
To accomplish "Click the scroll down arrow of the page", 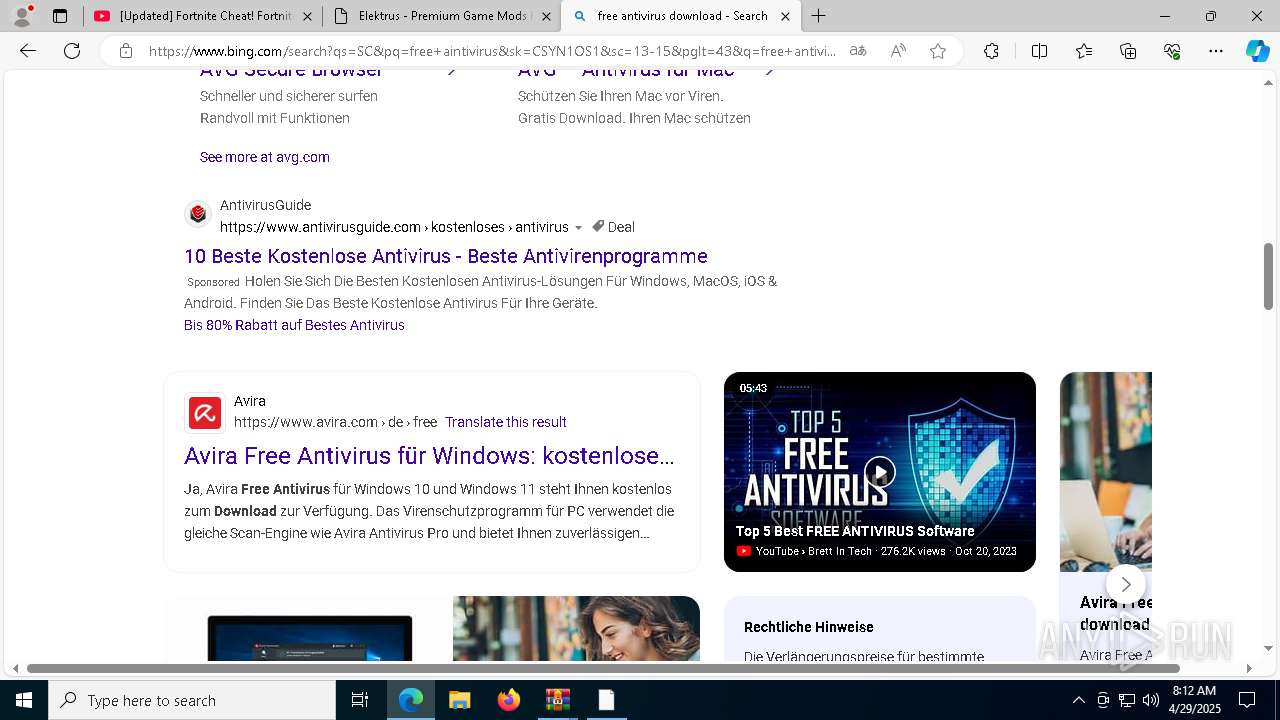I will [x=1268, y=649].
